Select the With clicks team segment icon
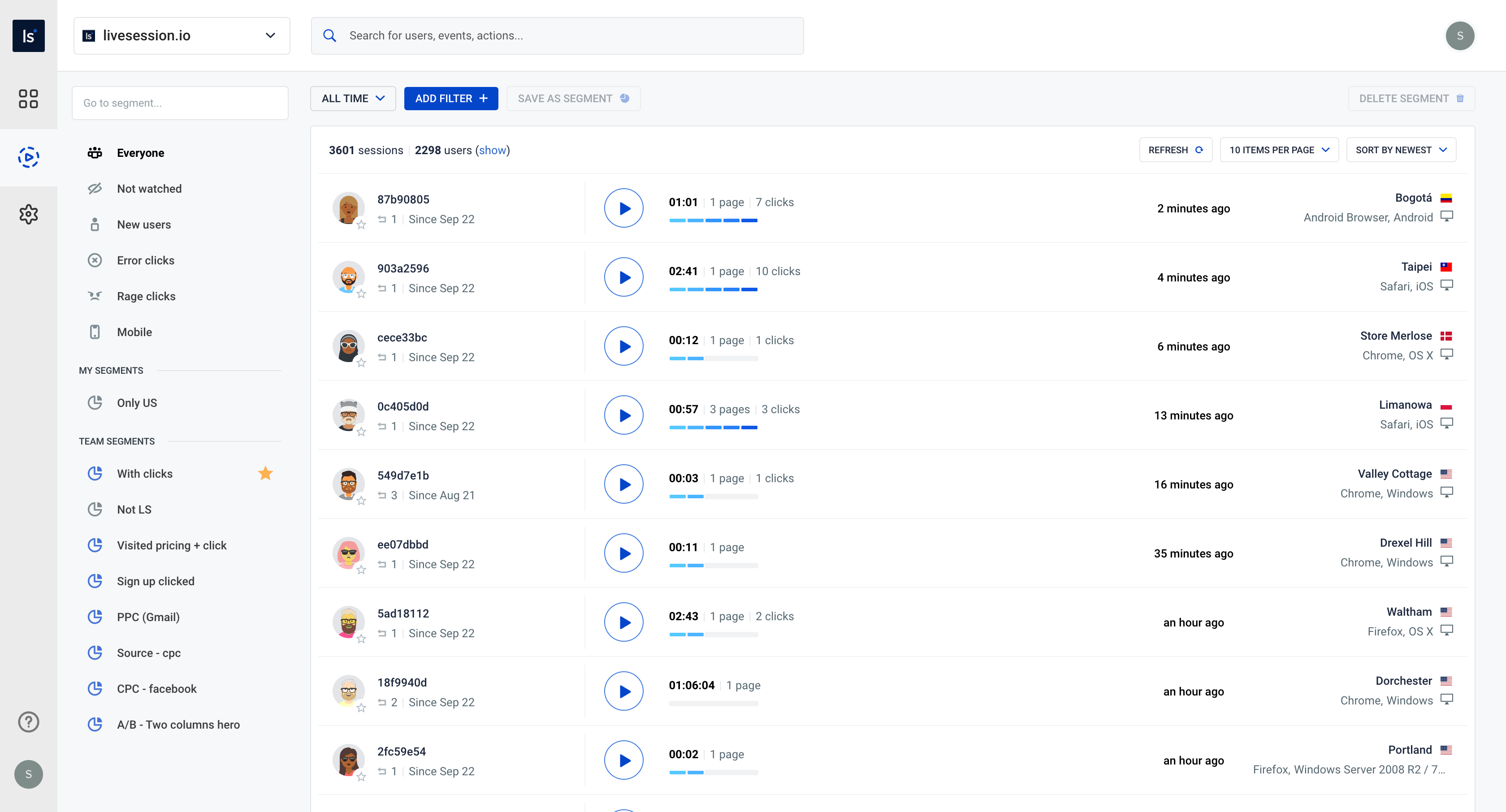Screen dimensions: 1506x812 coord(96,473)
